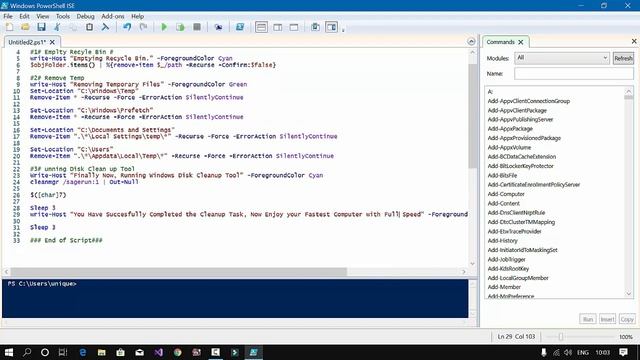Start PowerShell.exe in a separate window icon
This screenshot has width=640, height=360.
240,27
